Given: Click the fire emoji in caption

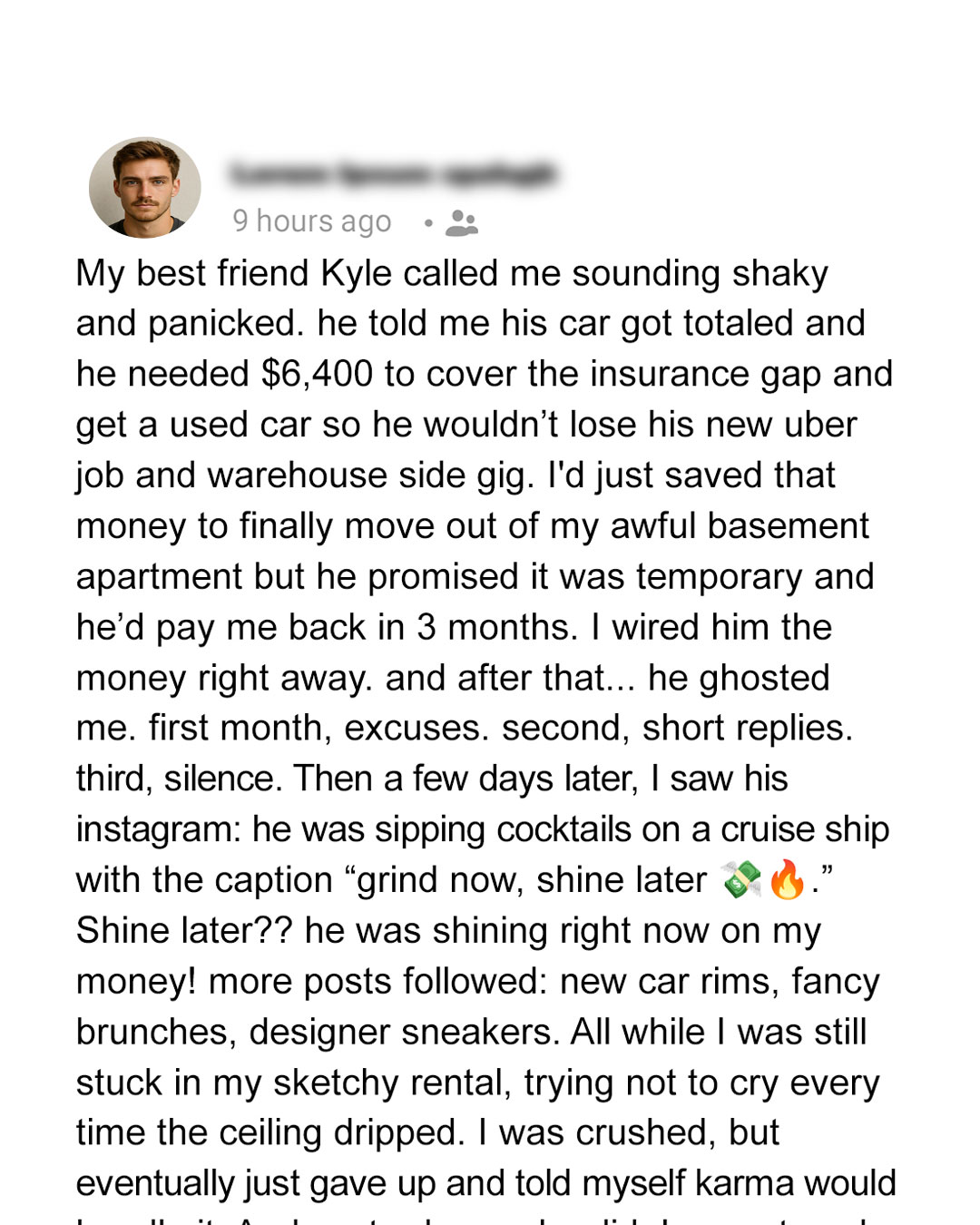Looking at the screenshot, I should click(x=787, y=879).
